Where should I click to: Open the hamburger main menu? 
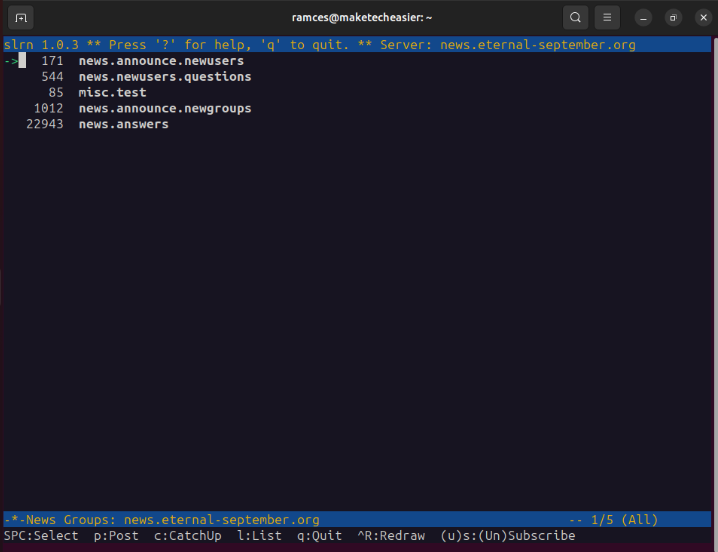(x=607, y=18)
